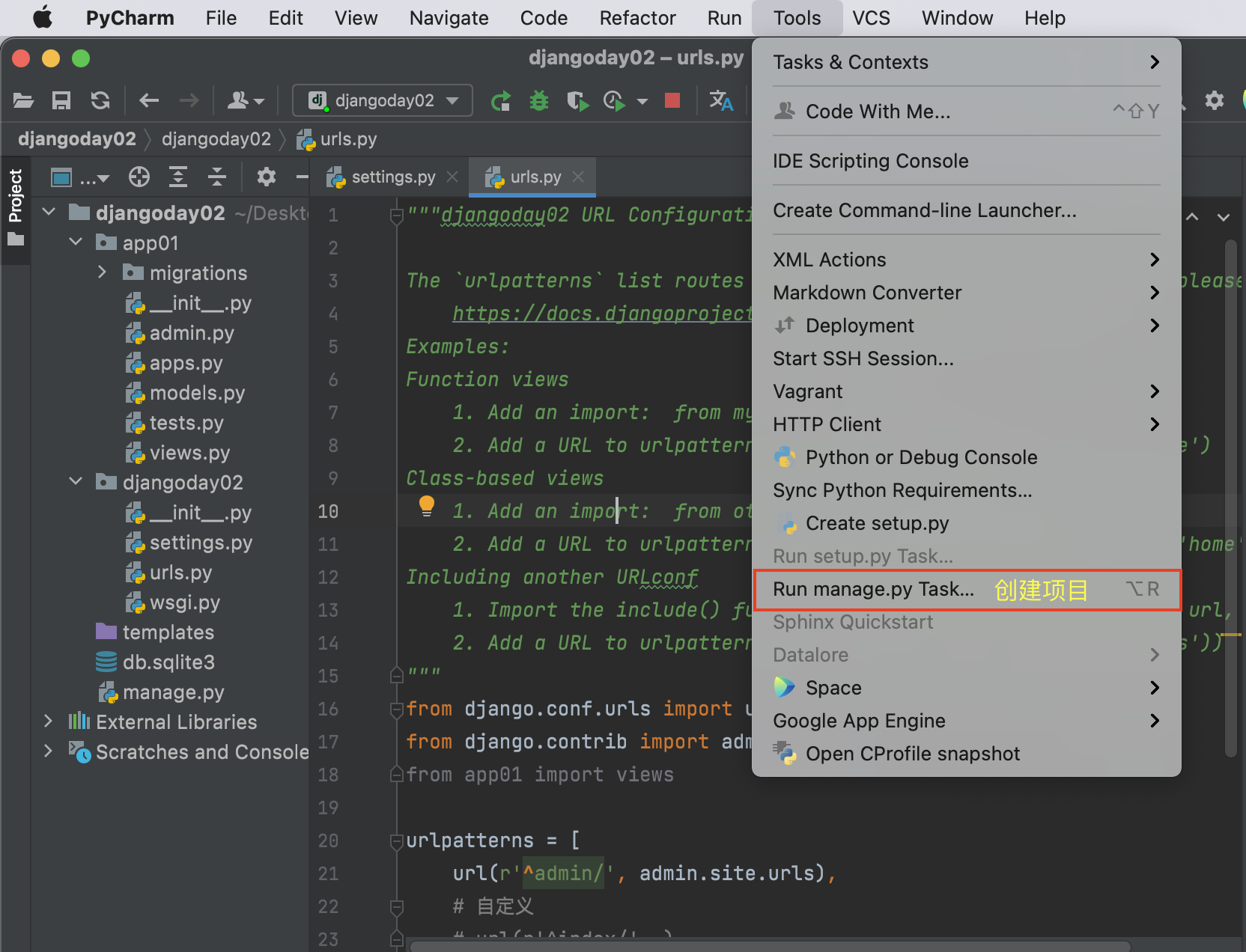Open the HTTP Client submenu
Screen dimensions: 1246x952
click(x=966, y=424)
